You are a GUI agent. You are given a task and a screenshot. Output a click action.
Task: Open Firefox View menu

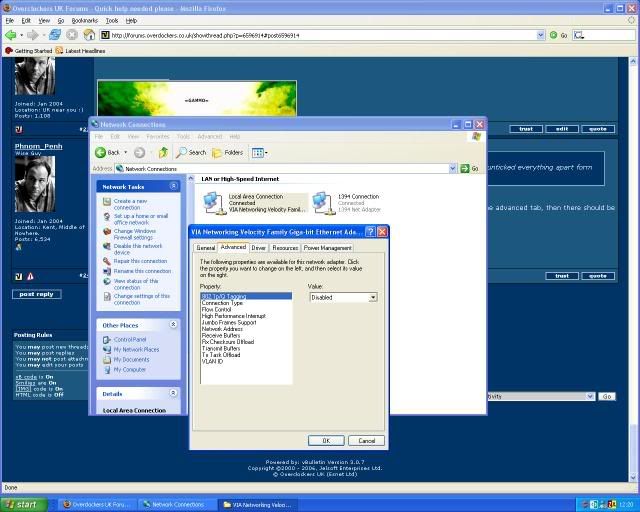point(44,20)
